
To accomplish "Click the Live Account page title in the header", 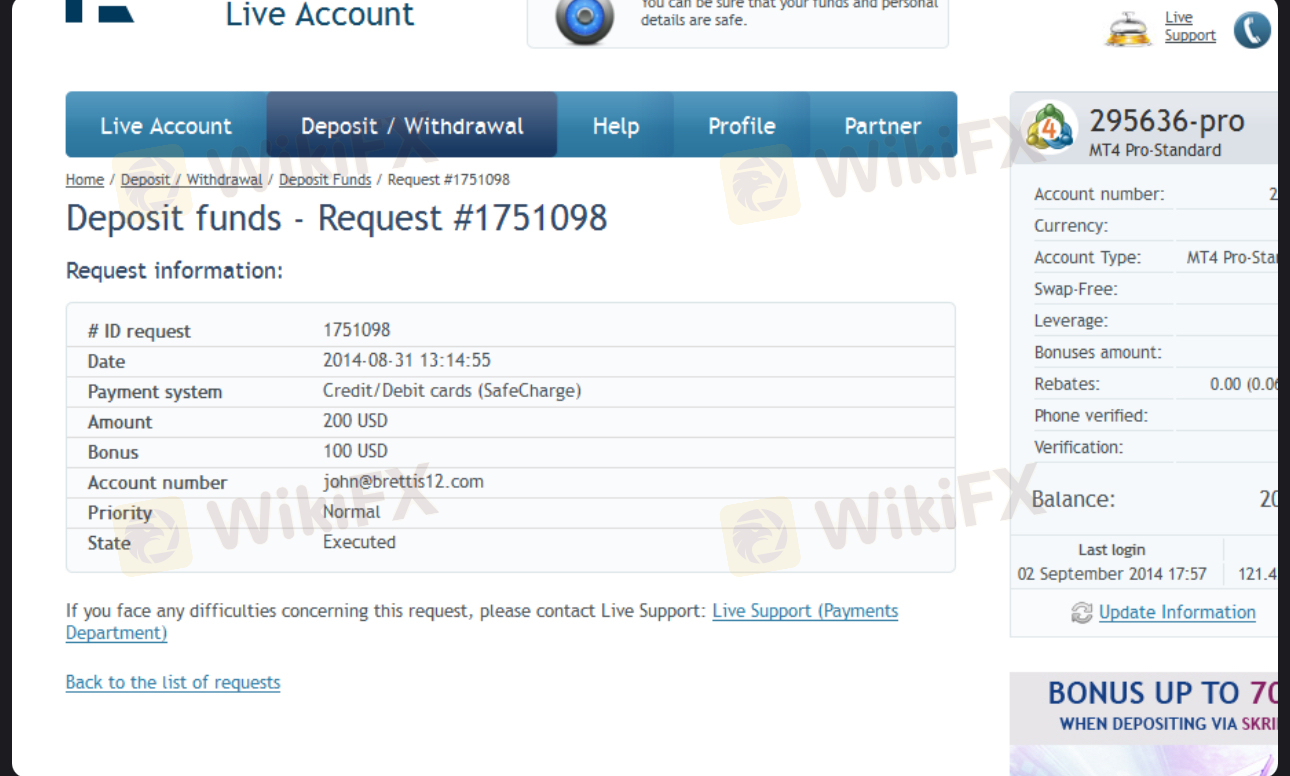I will 320,15.
